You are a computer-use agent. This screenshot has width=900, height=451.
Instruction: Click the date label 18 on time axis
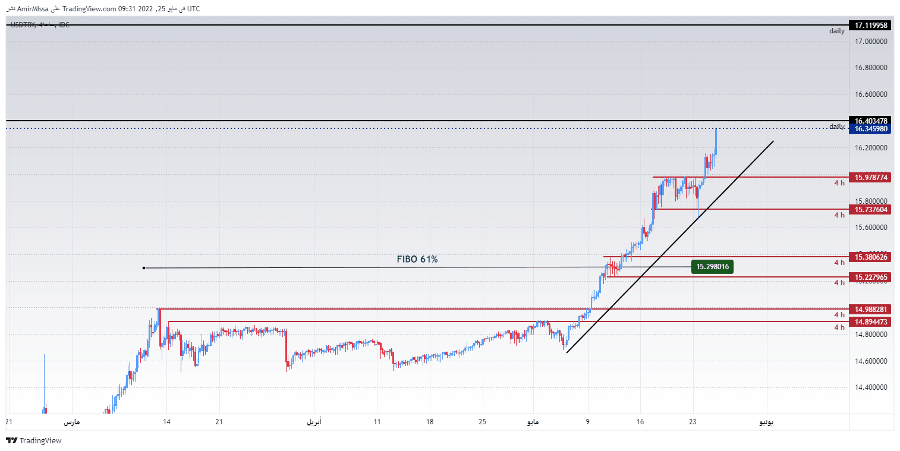pos(430,422)
